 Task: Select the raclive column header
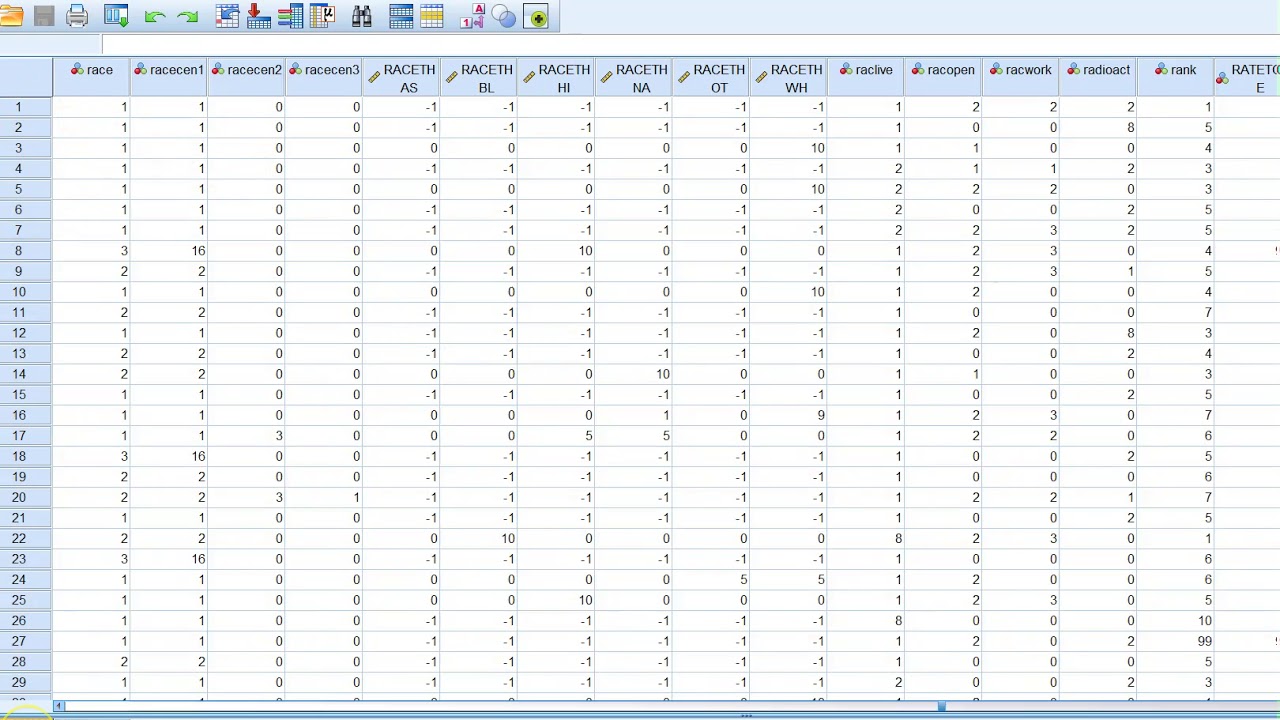(x=866, y=78)
